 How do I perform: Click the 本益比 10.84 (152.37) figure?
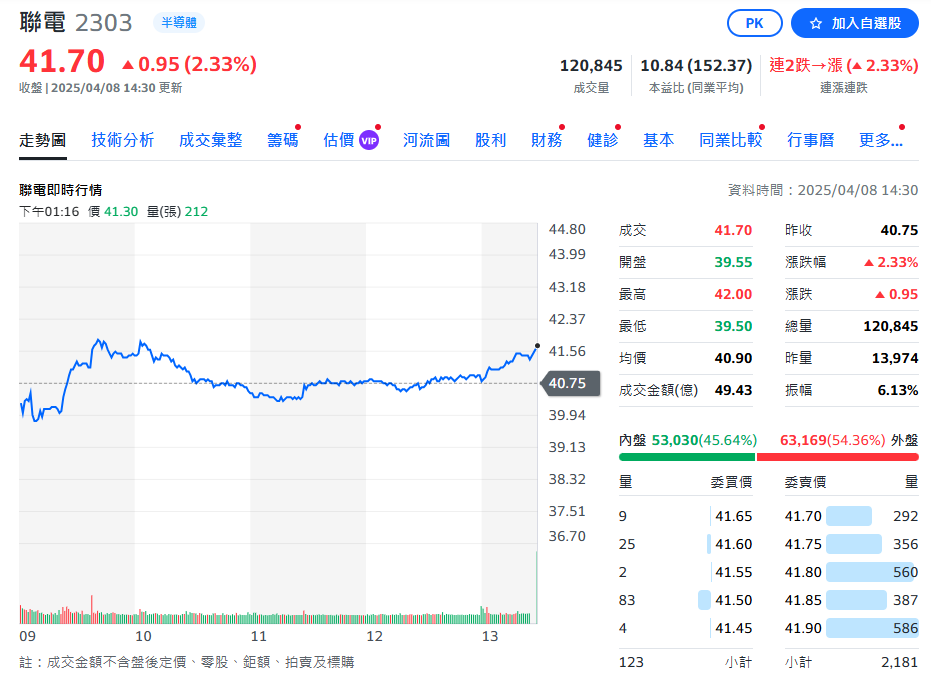click(696, 65)
